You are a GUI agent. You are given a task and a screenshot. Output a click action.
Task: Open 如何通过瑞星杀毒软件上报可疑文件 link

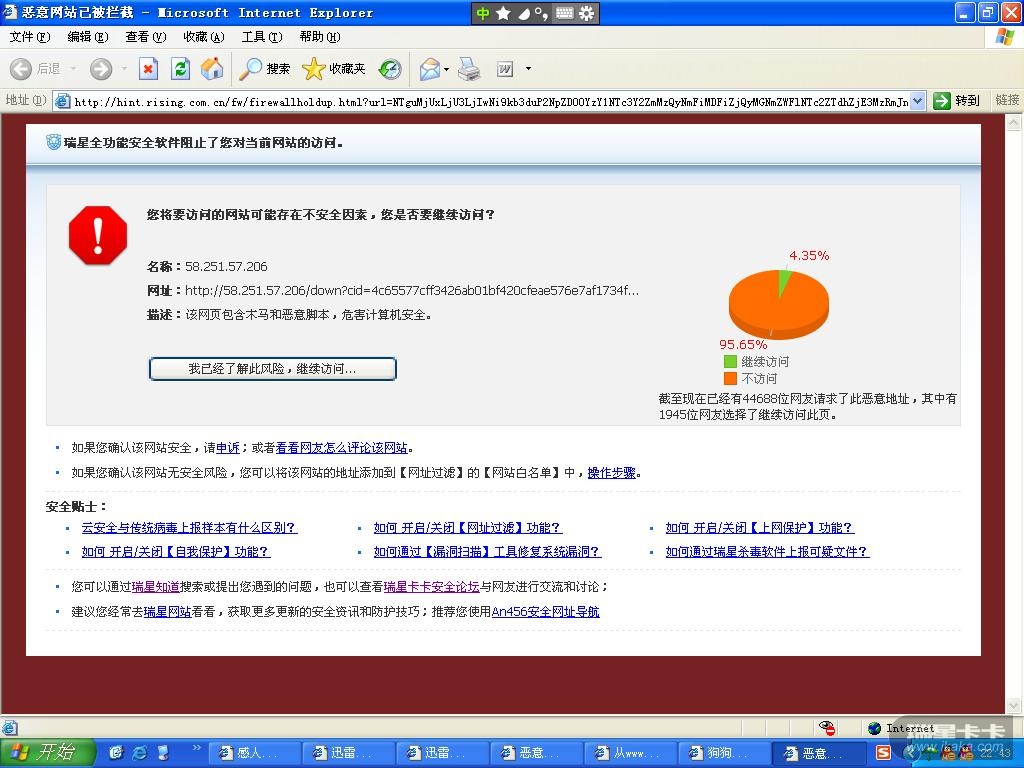click(767, 552)
